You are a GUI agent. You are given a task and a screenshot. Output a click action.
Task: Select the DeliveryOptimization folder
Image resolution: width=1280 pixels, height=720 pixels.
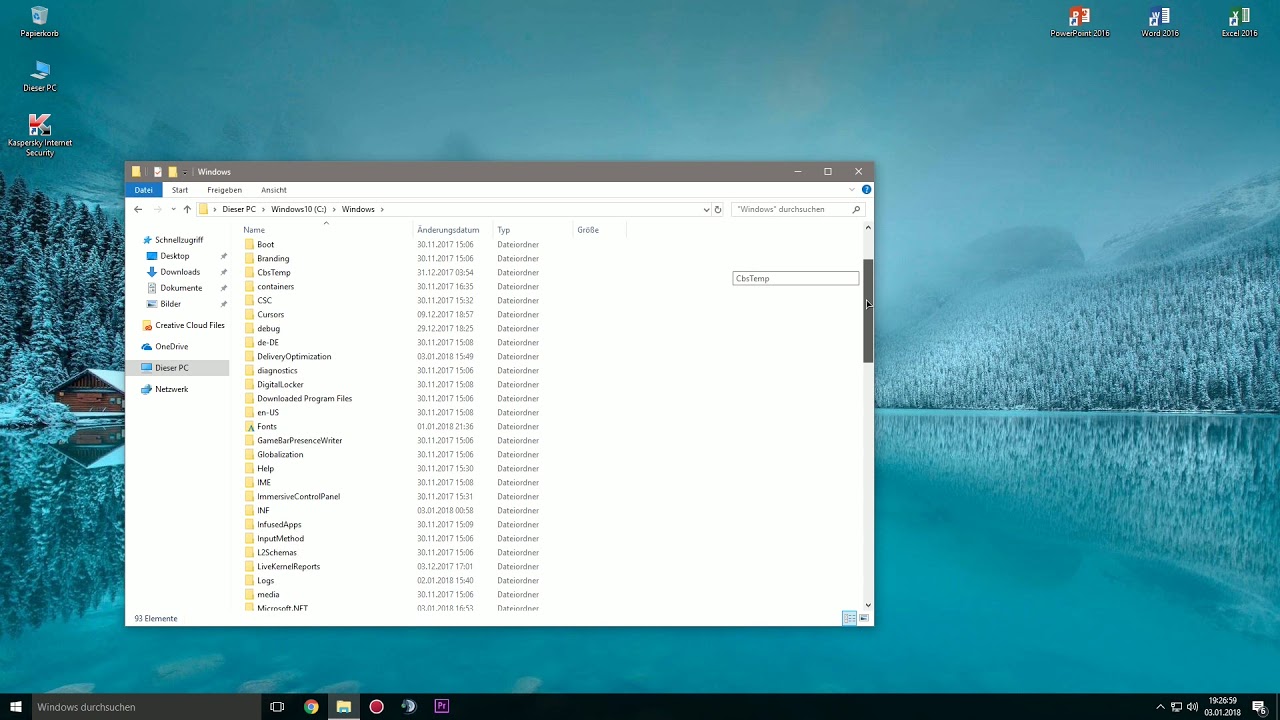click(x=294, y=357)
